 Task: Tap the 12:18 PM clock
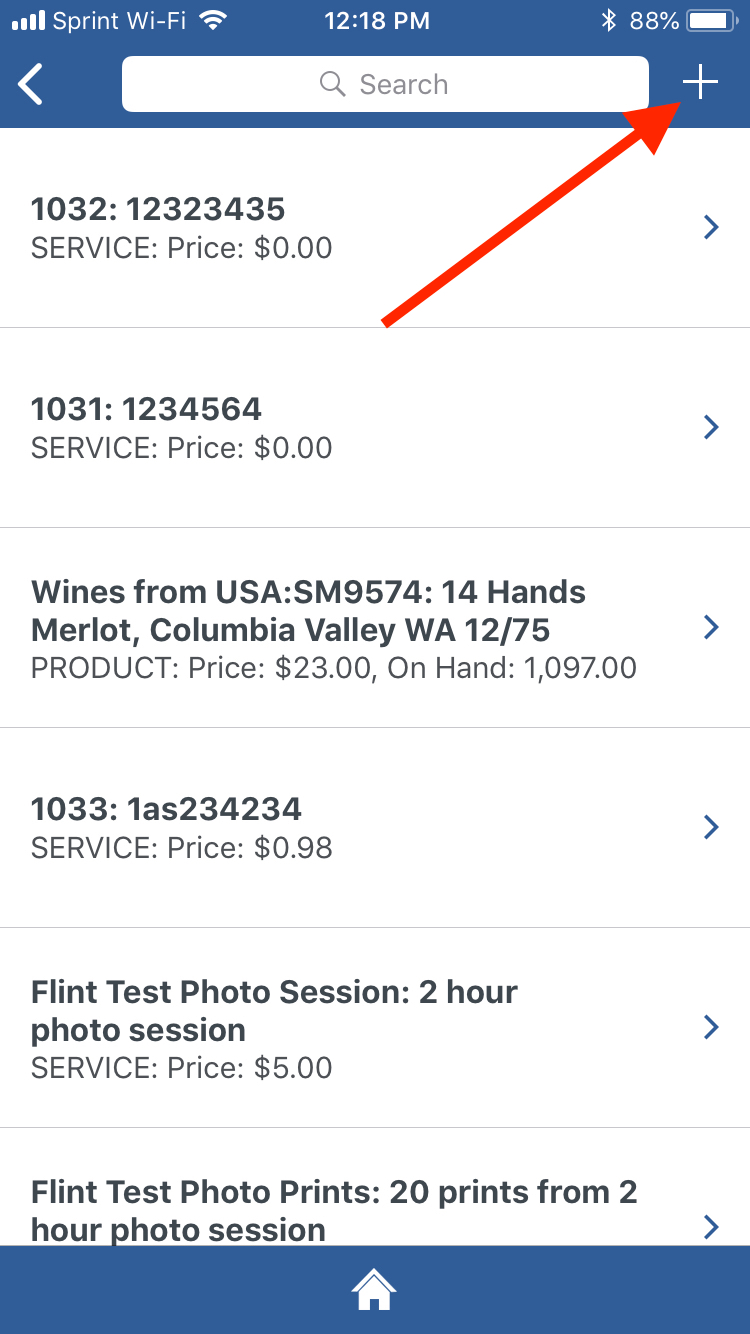tap(376, 20)
